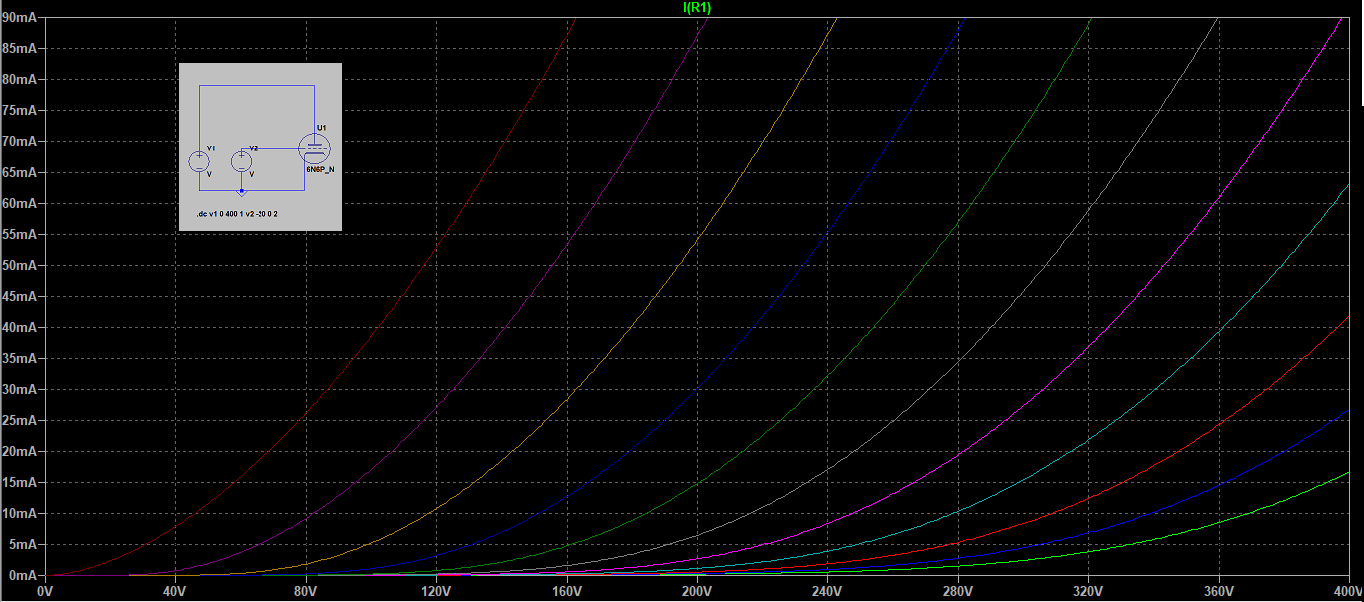
Task: Click the 90mA axis label
Action: tap(19, 18)
